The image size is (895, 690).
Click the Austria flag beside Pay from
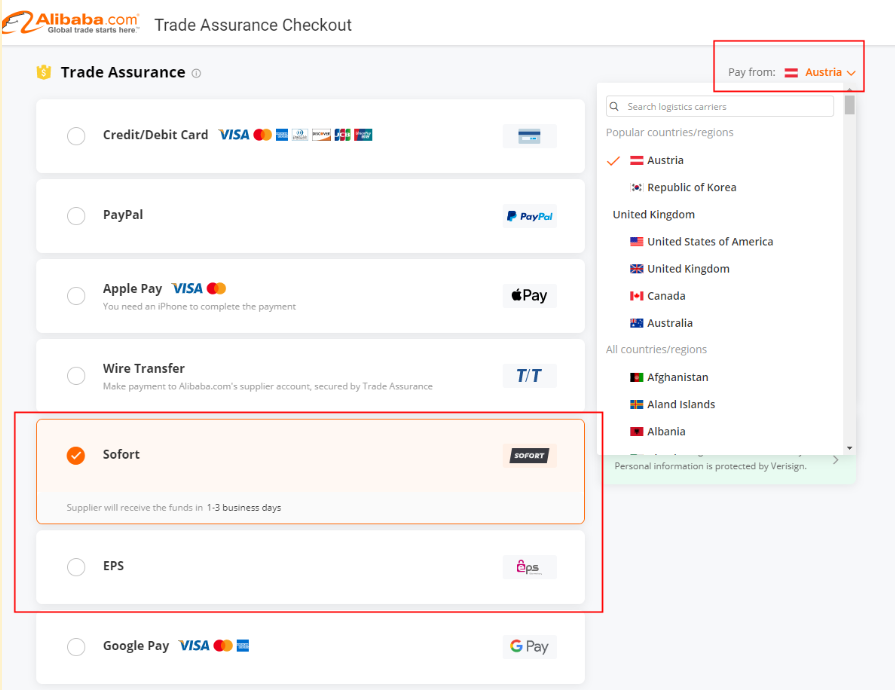tap(791, 72)
